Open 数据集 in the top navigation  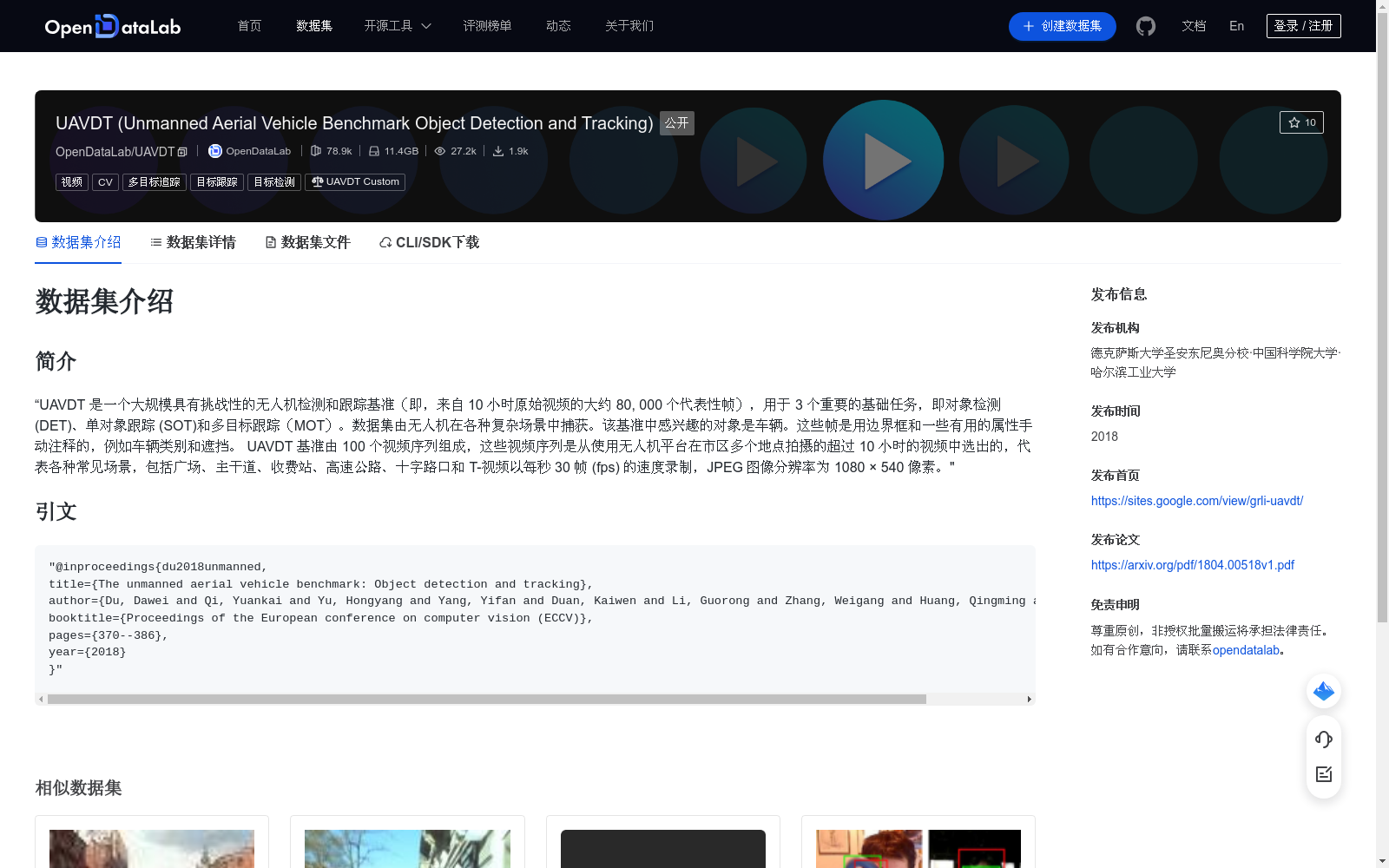(314, 26)
